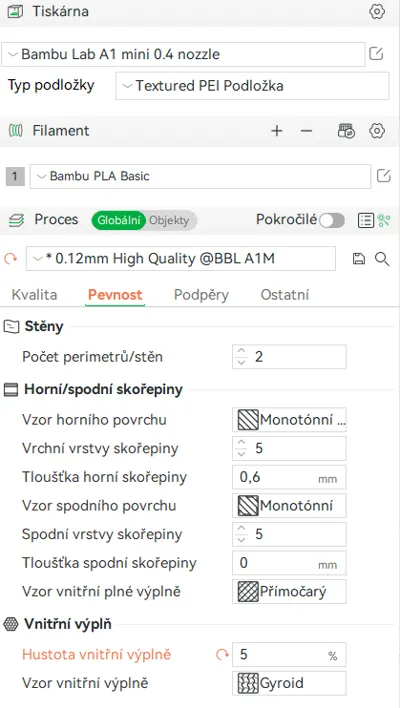Click the AMS filament sync icon
The height and width of the screenshot is (708, 400).
point(346,131)
